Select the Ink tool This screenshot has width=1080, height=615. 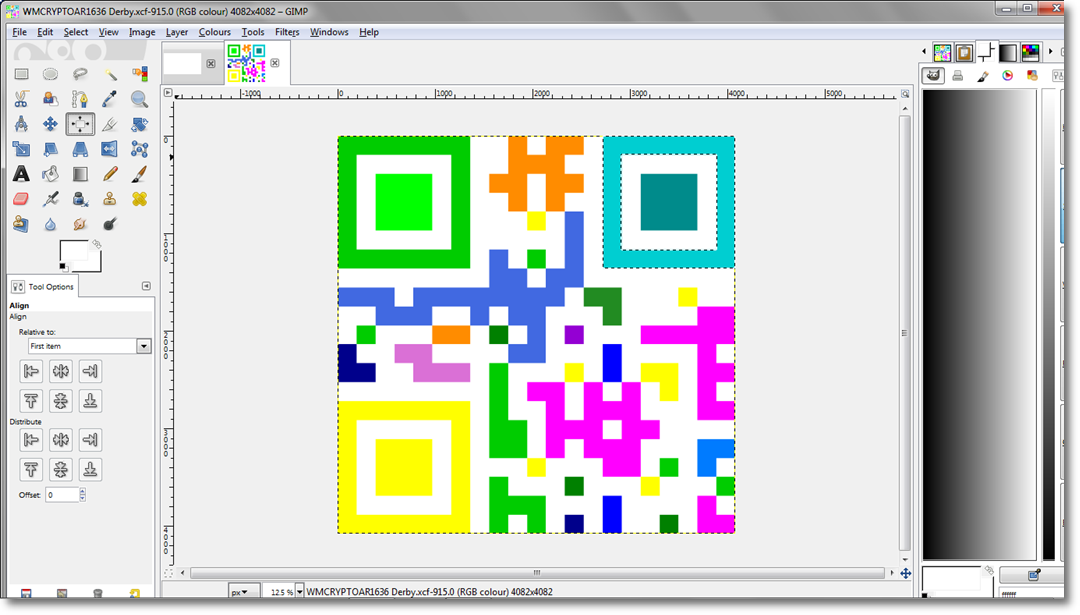click(80, 199)
